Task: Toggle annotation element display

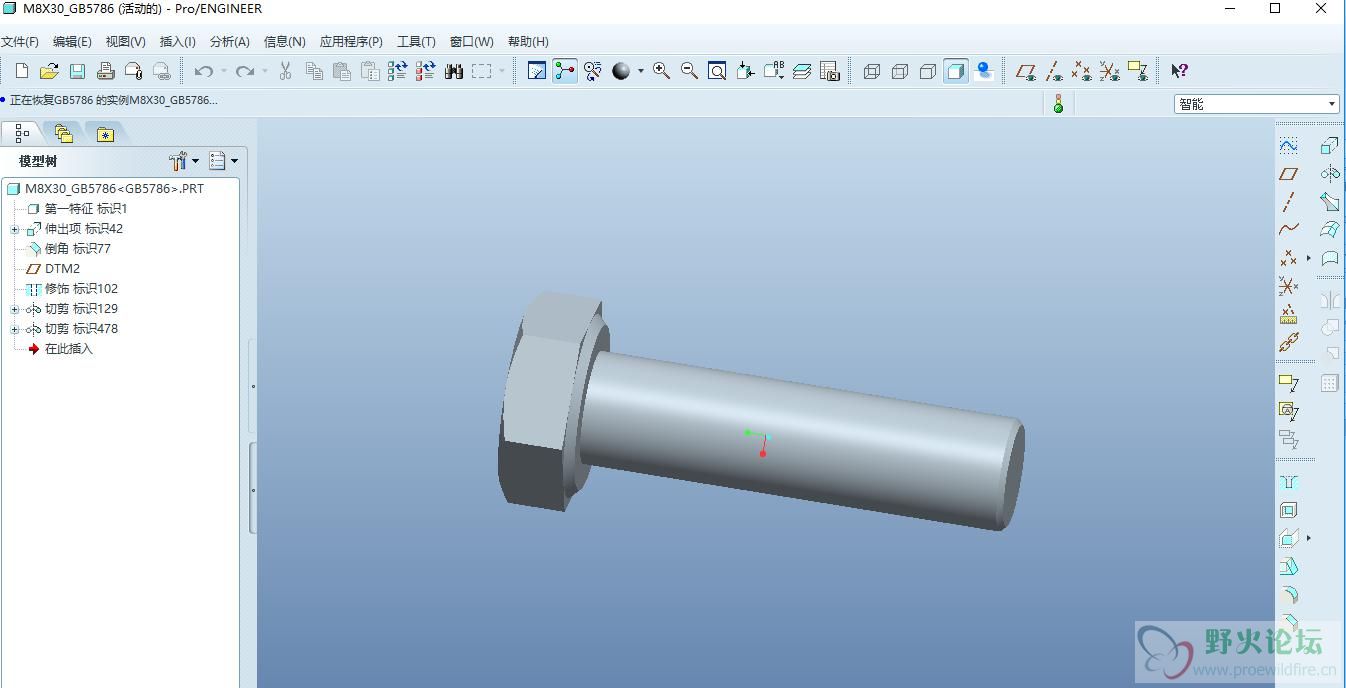Action: coord(1137,71)
